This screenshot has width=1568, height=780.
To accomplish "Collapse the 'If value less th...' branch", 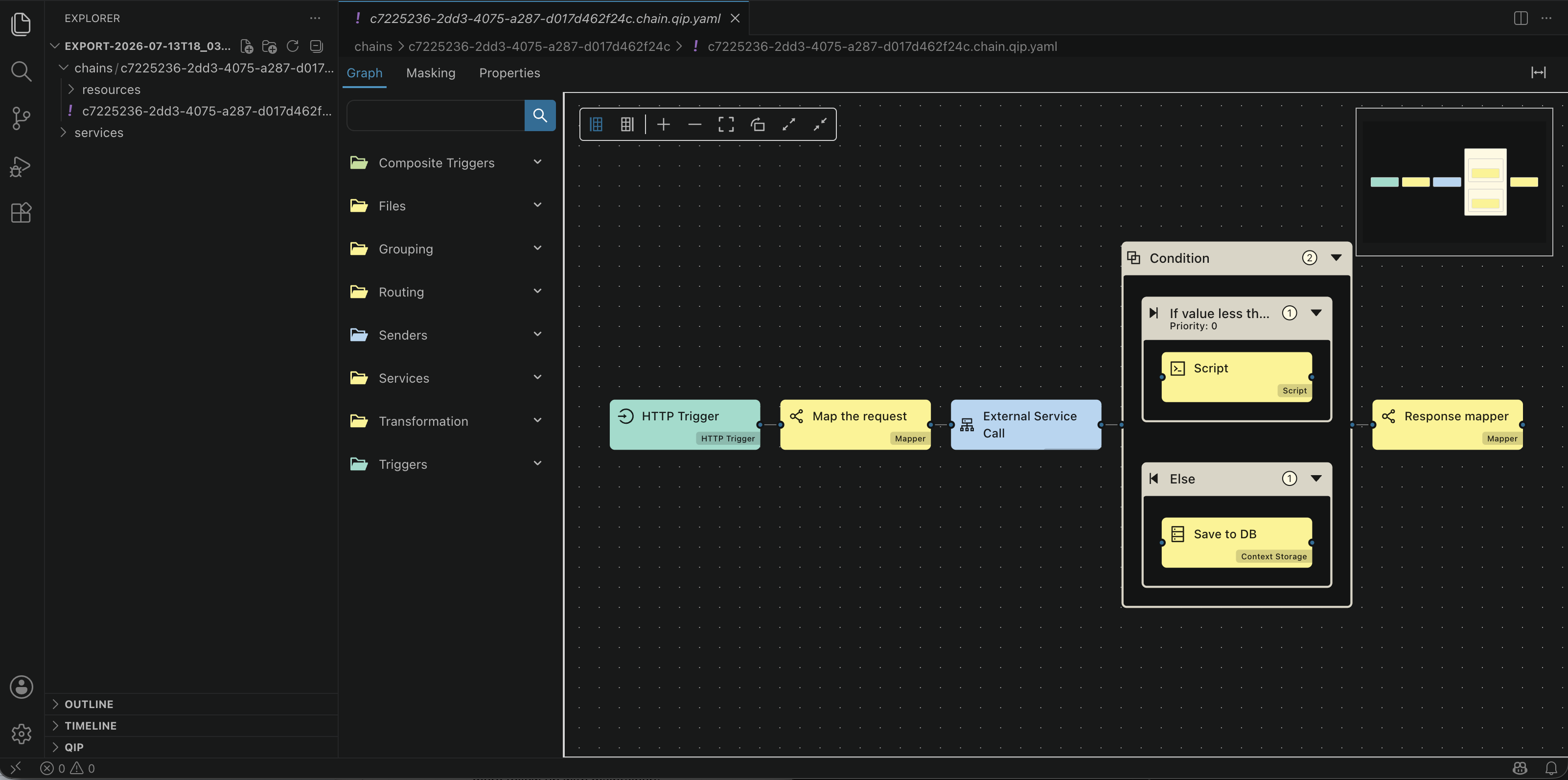I will click(x=1316, y=313).
